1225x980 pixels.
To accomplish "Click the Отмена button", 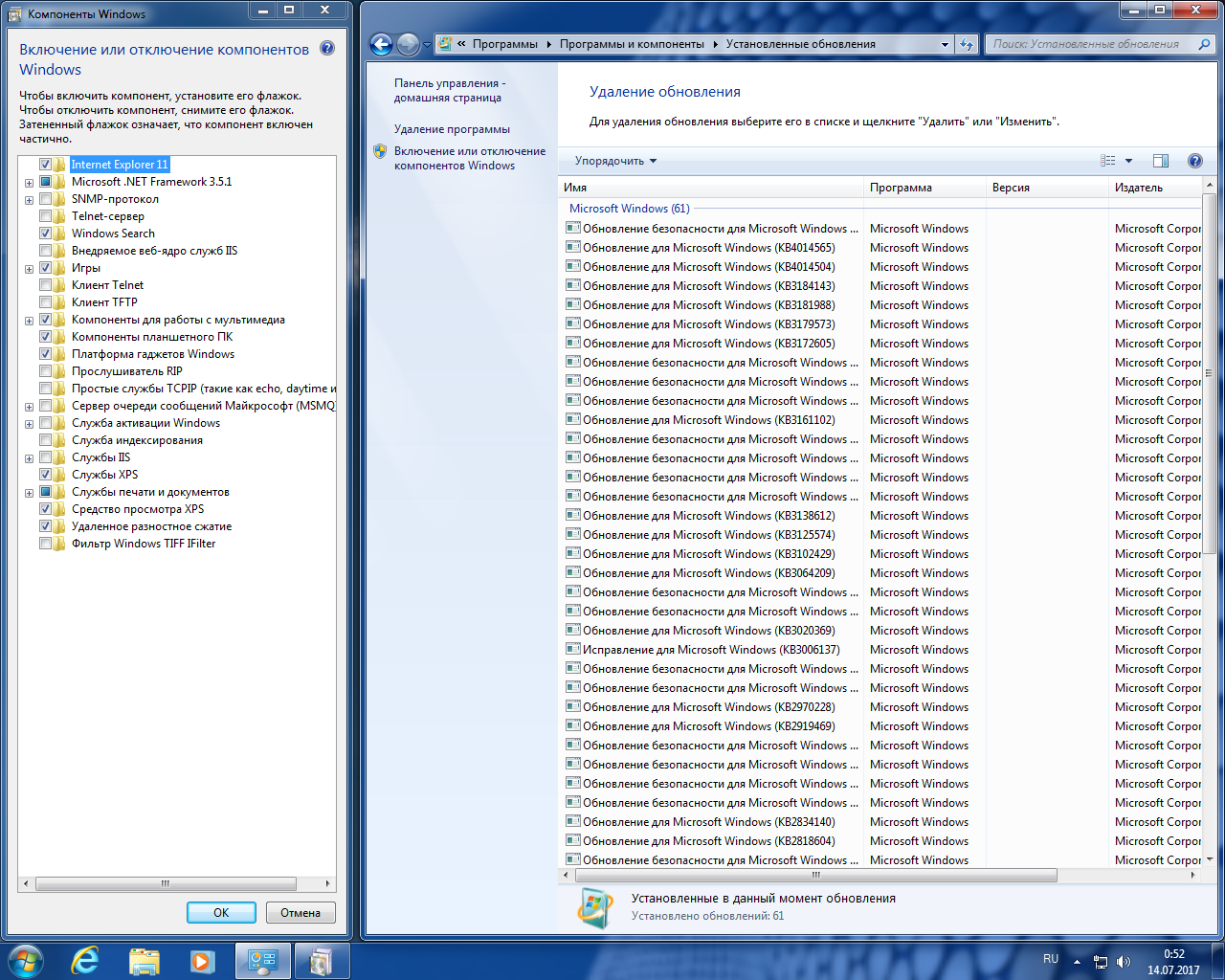I will click(301, 912).
